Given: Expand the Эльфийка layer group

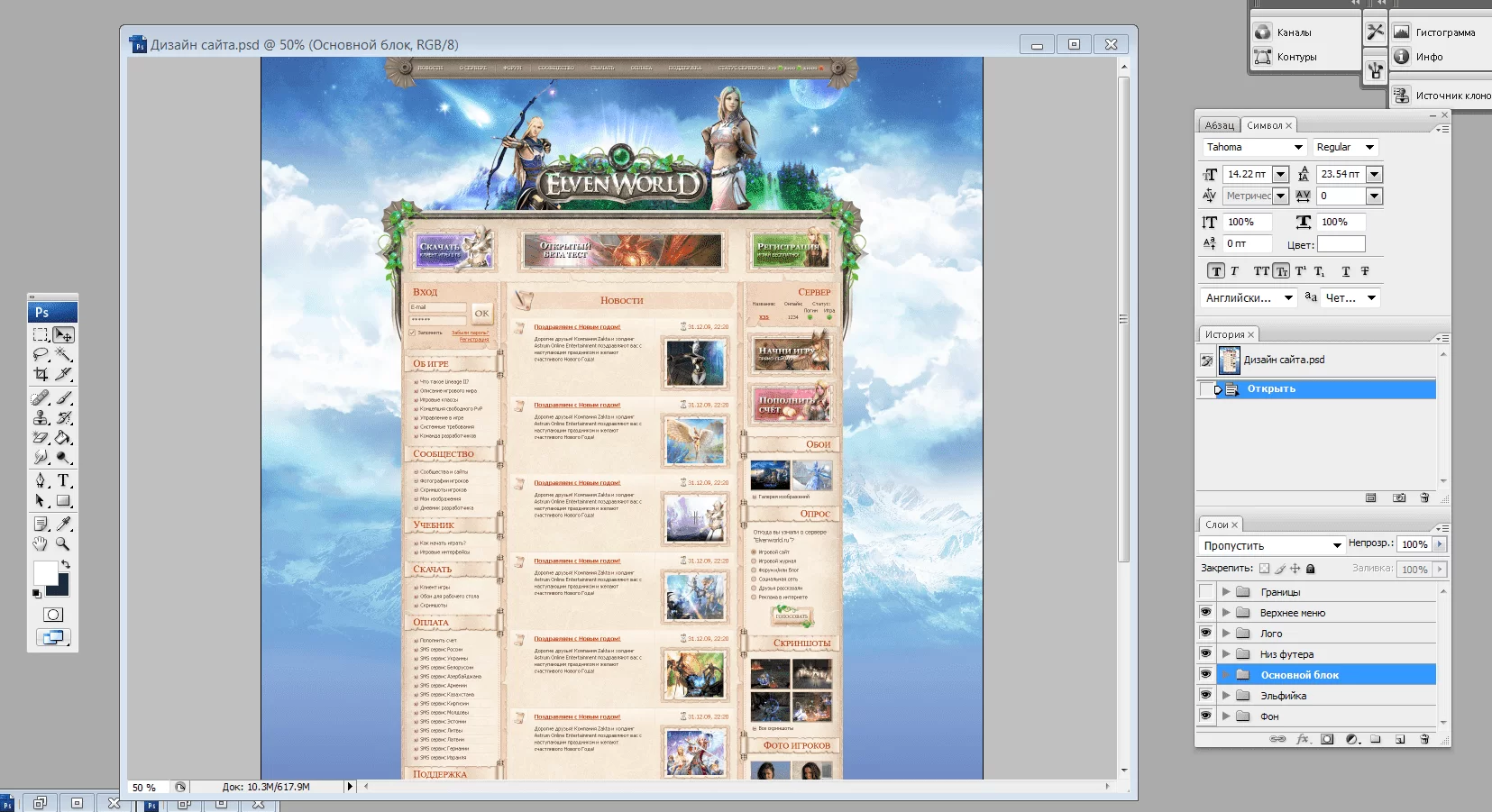Looking at the screenshot, I should [1226, 696].
